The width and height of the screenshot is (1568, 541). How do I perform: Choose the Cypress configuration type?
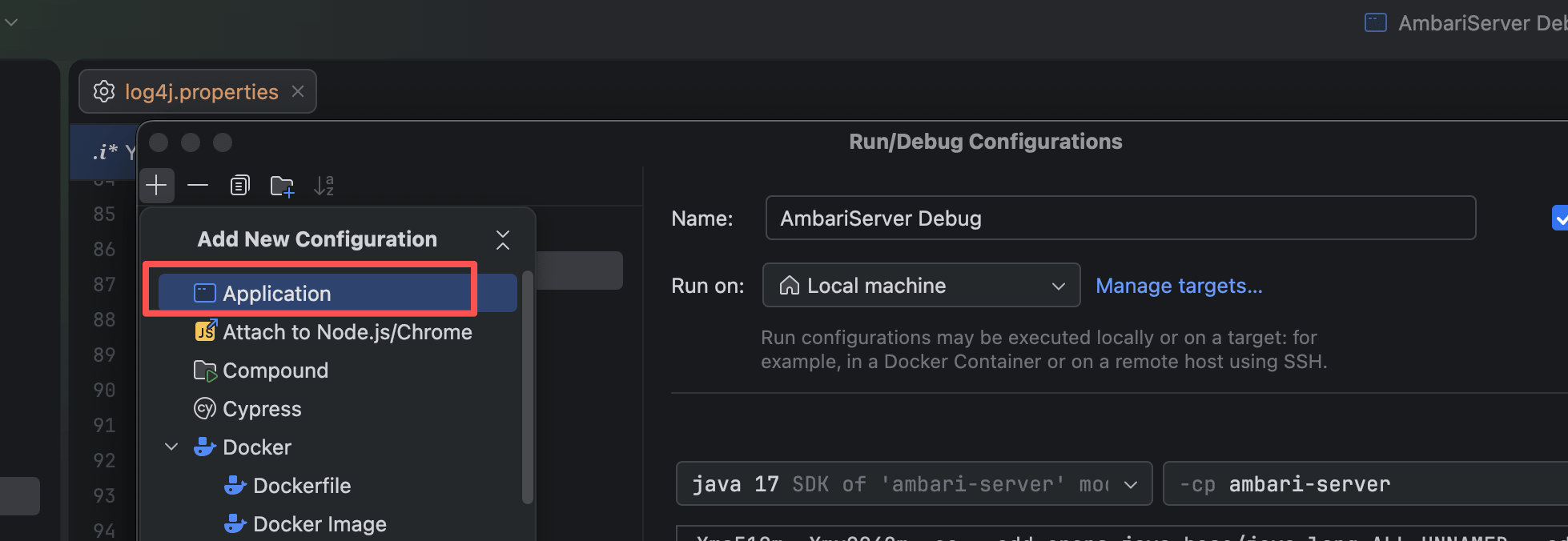261,409
